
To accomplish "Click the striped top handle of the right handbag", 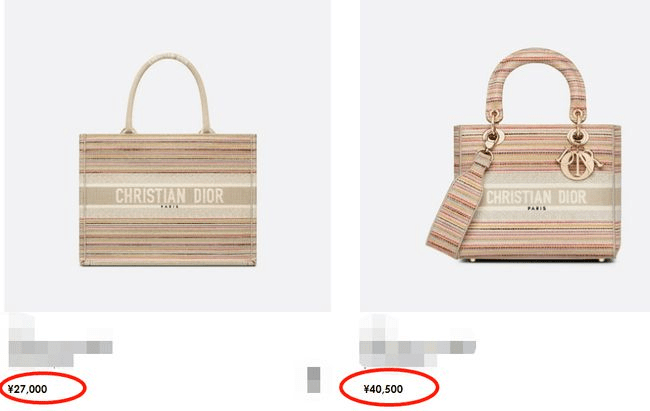I will click(536, 80).
